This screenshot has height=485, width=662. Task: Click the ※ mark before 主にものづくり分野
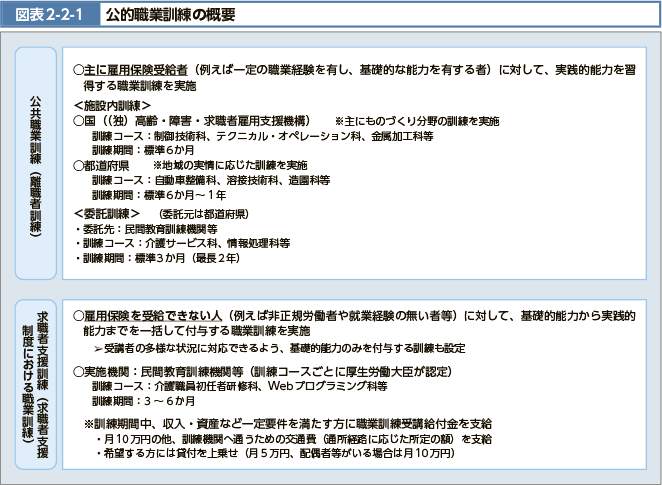340,122
